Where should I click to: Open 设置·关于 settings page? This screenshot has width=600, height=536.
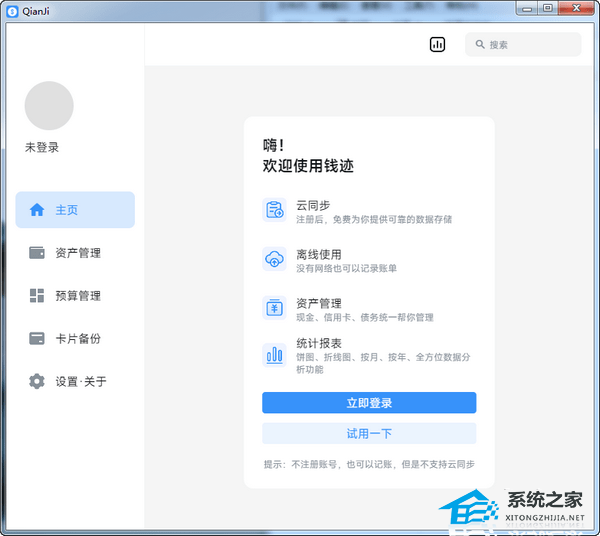point(75,381)
